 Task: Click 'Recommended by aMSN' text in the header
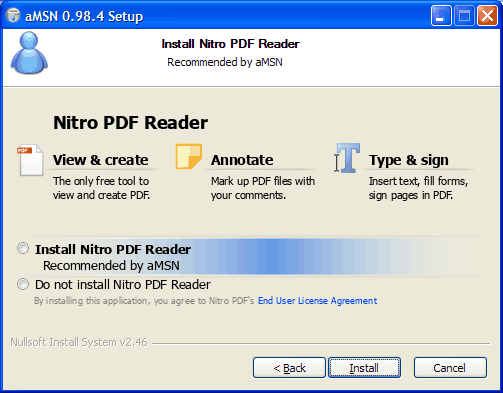[225, 62]
